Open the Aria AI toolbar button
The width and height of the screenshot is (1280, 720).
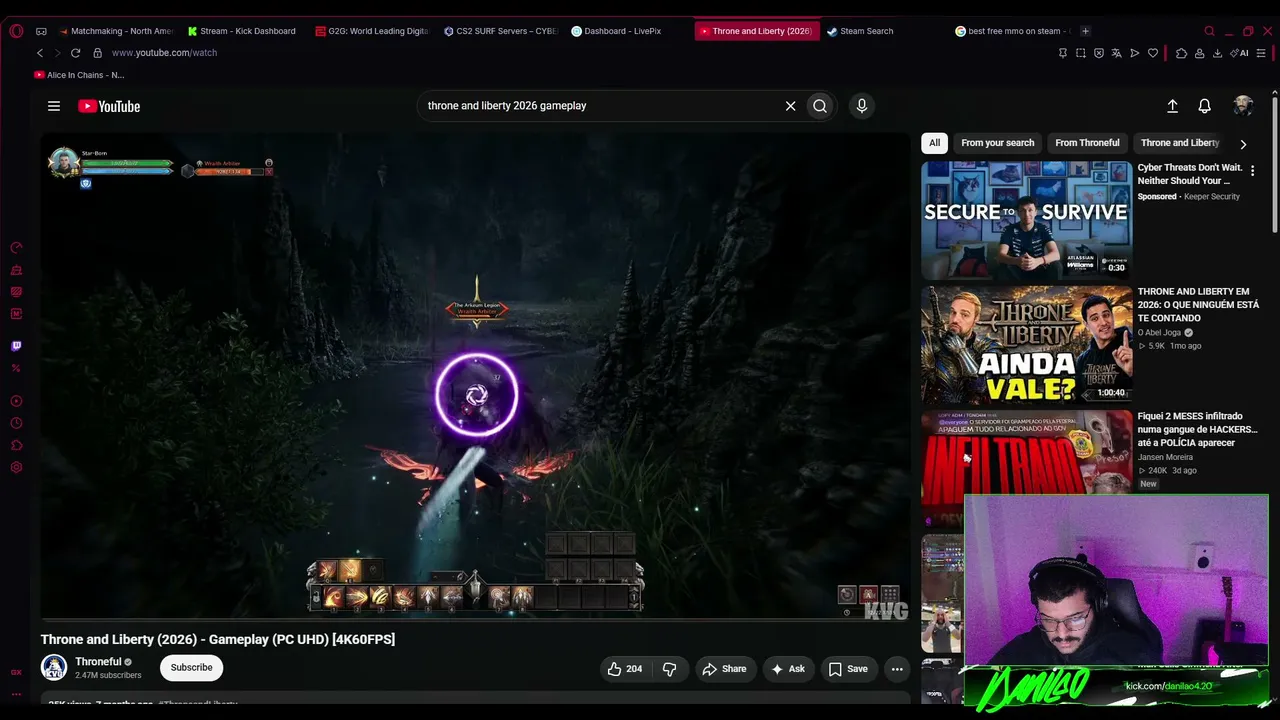pos(1241,53)
